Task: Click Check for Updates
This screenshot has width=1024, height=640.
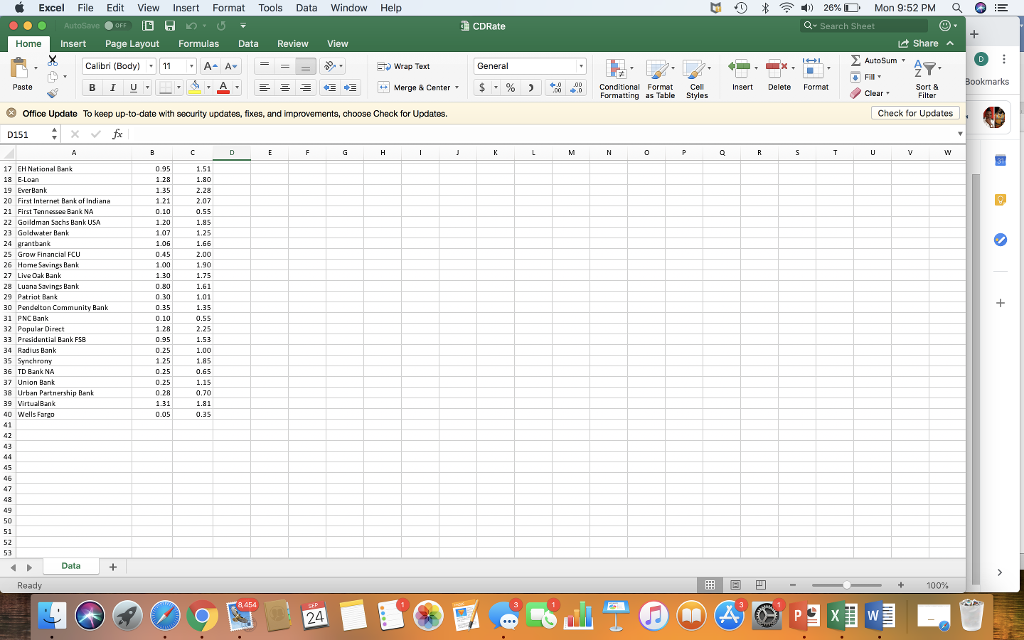Action: pyautogui.click(x=915, y=113)
